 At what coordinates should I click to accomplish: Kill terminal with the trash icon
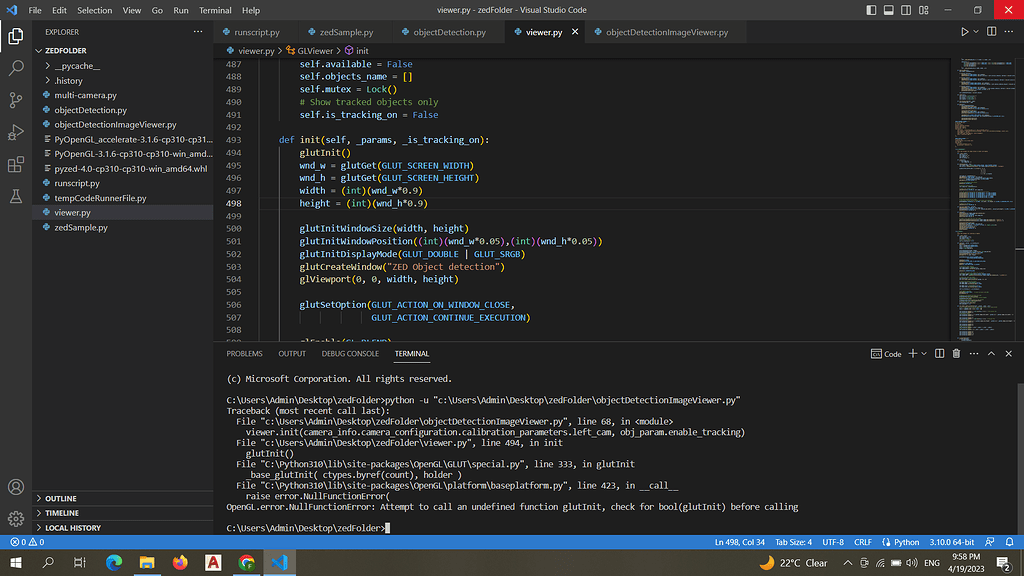click(x=956, y=353)
